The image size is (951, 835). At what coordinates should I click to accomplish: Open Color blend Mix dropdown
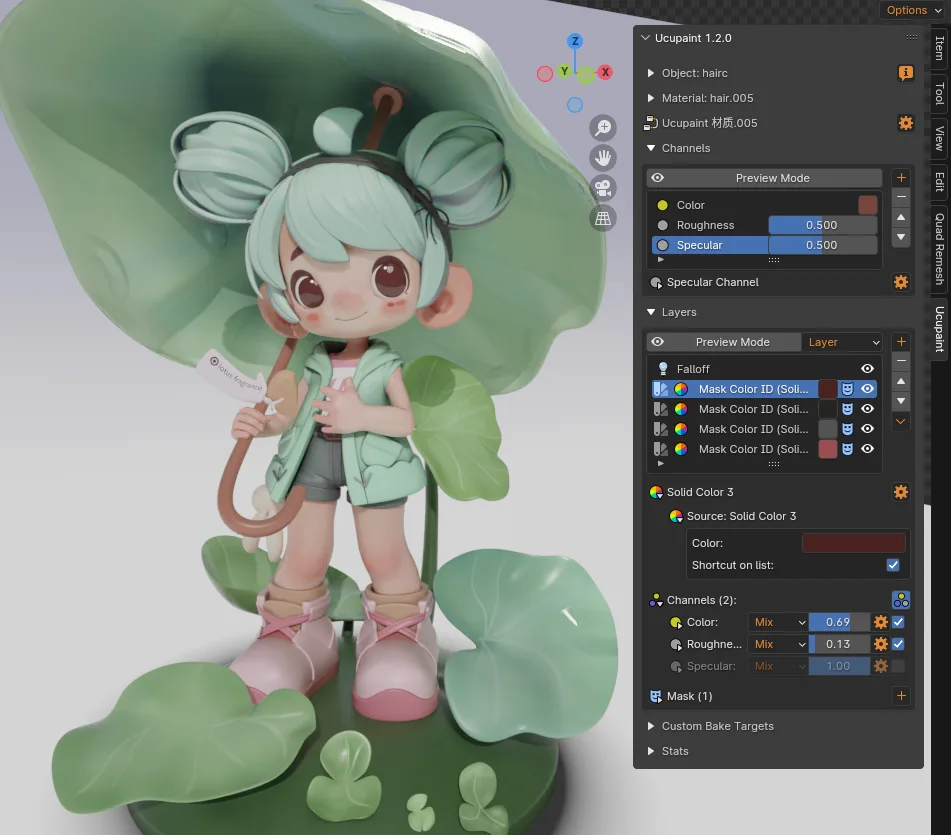coord(778,622)
